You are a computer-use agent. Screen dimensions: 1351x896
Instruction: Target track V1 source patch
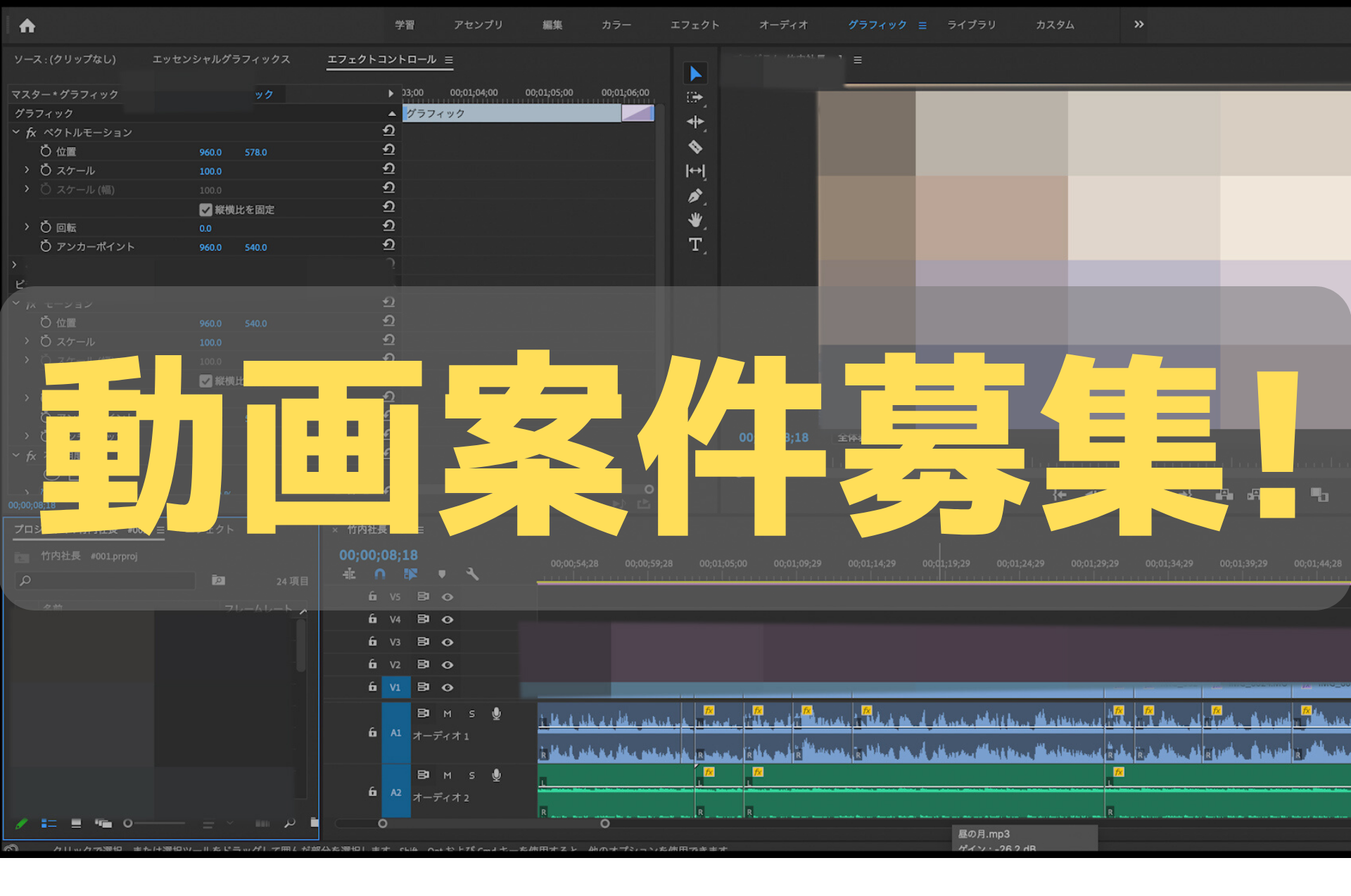tap(395, 687)
